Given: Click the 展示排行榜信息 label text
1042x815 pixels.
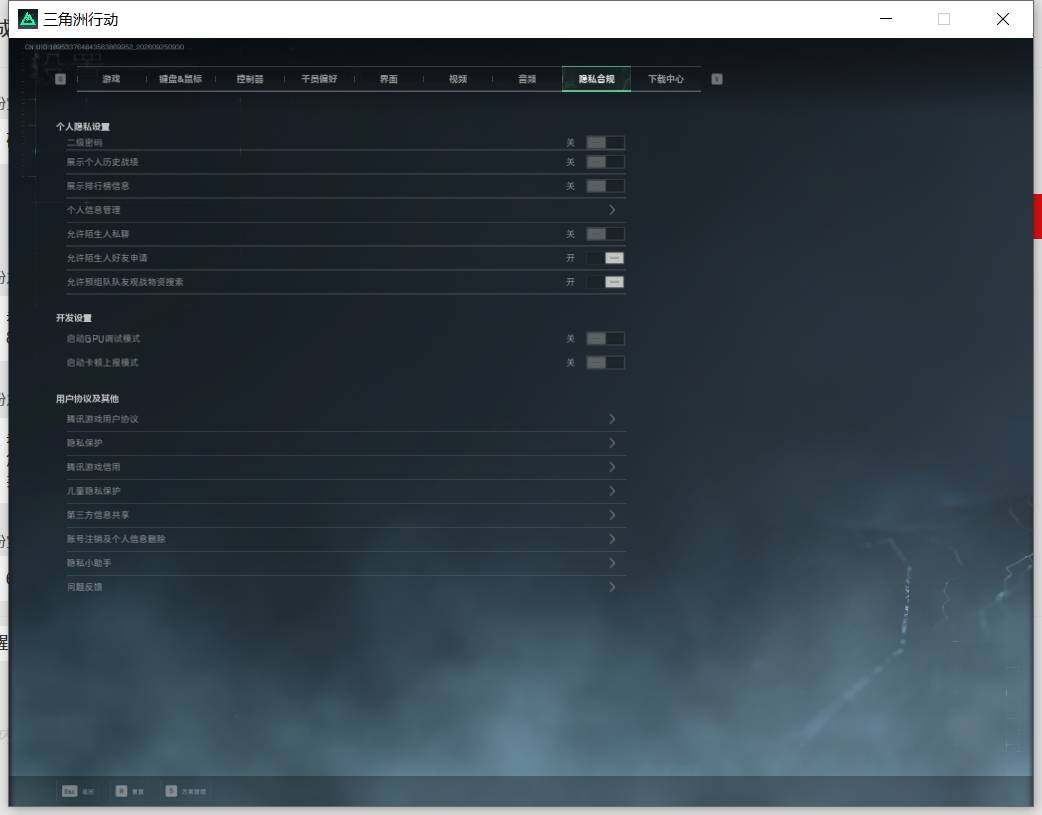Looking at the screenshot, I should [98, 186].
